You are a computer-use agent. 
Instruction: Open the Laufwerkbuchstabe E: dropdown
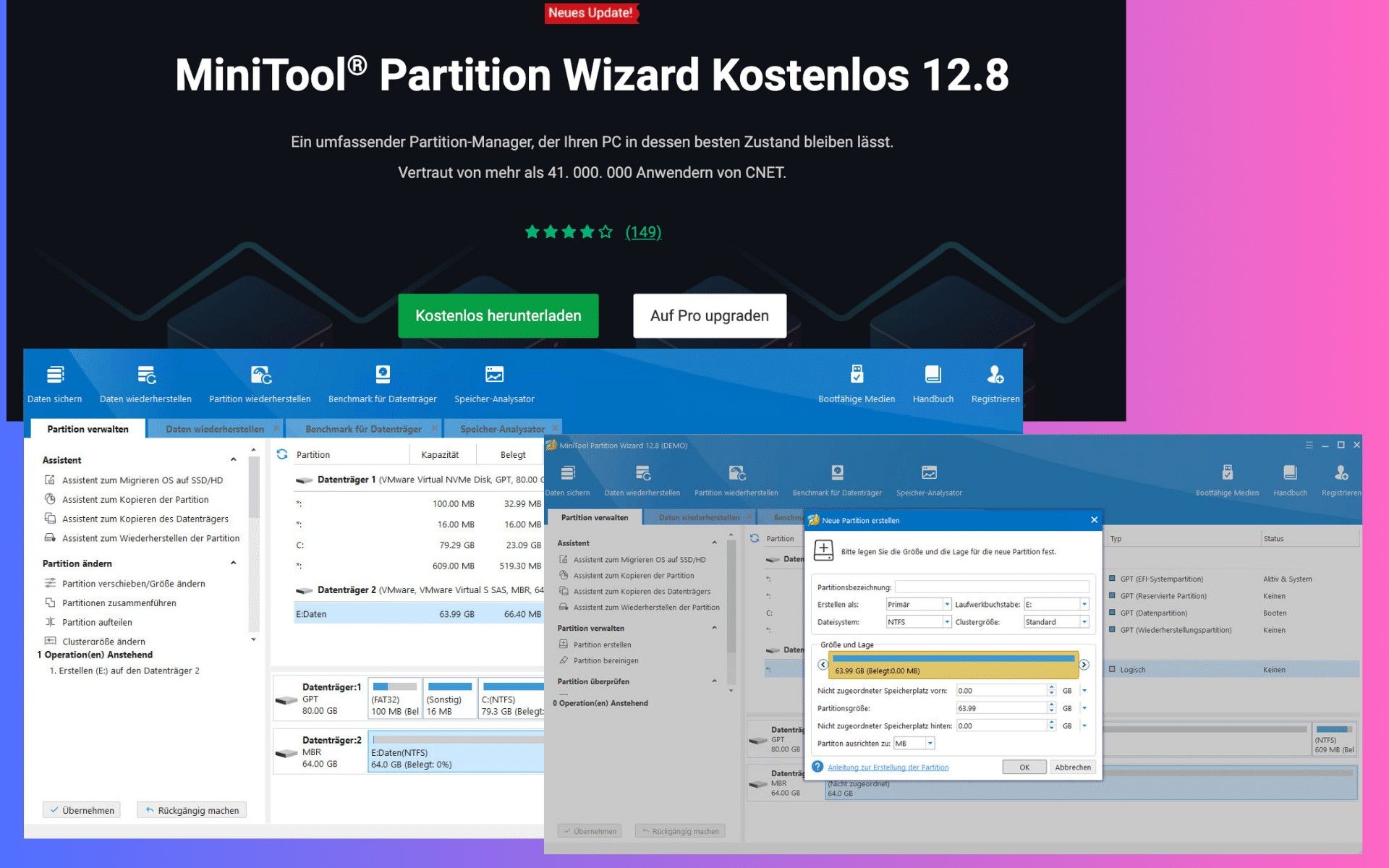[1084, 605]
